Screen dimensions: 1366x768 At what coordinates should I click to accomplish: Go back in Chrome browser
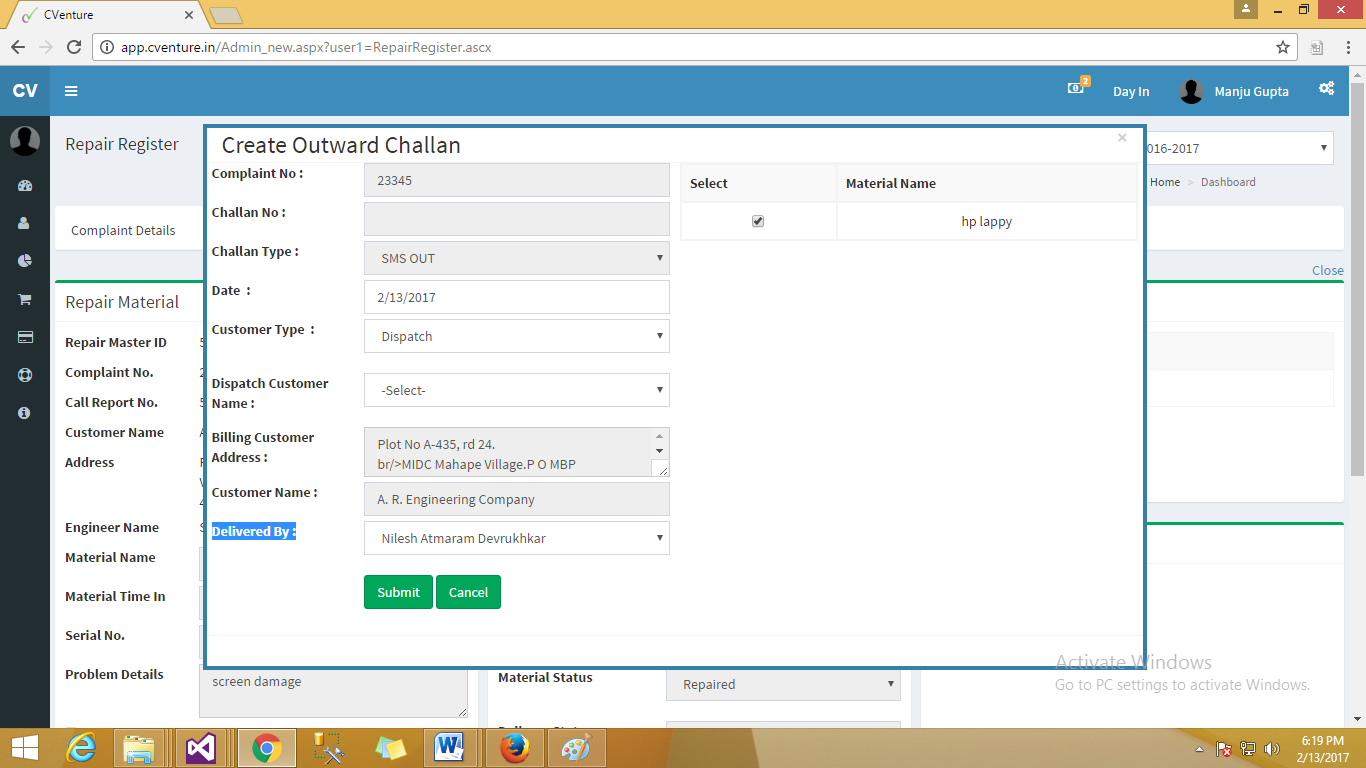18,47
